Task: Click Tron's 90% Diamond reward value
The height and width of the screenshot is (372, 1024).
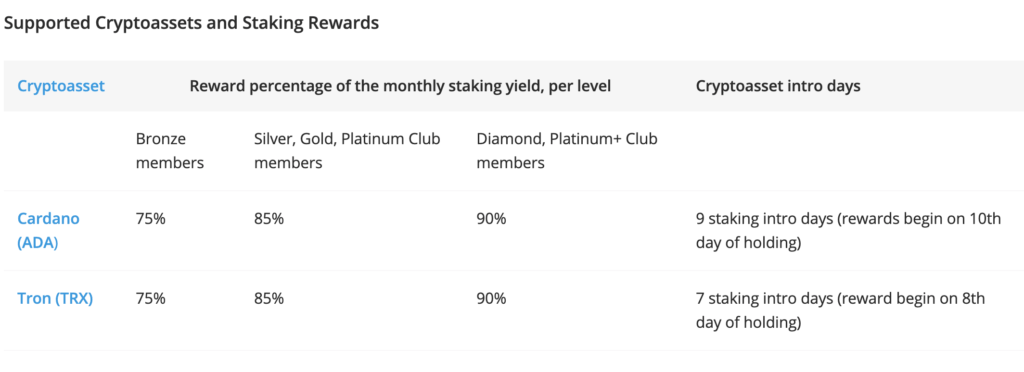Action: pos(491,299)
